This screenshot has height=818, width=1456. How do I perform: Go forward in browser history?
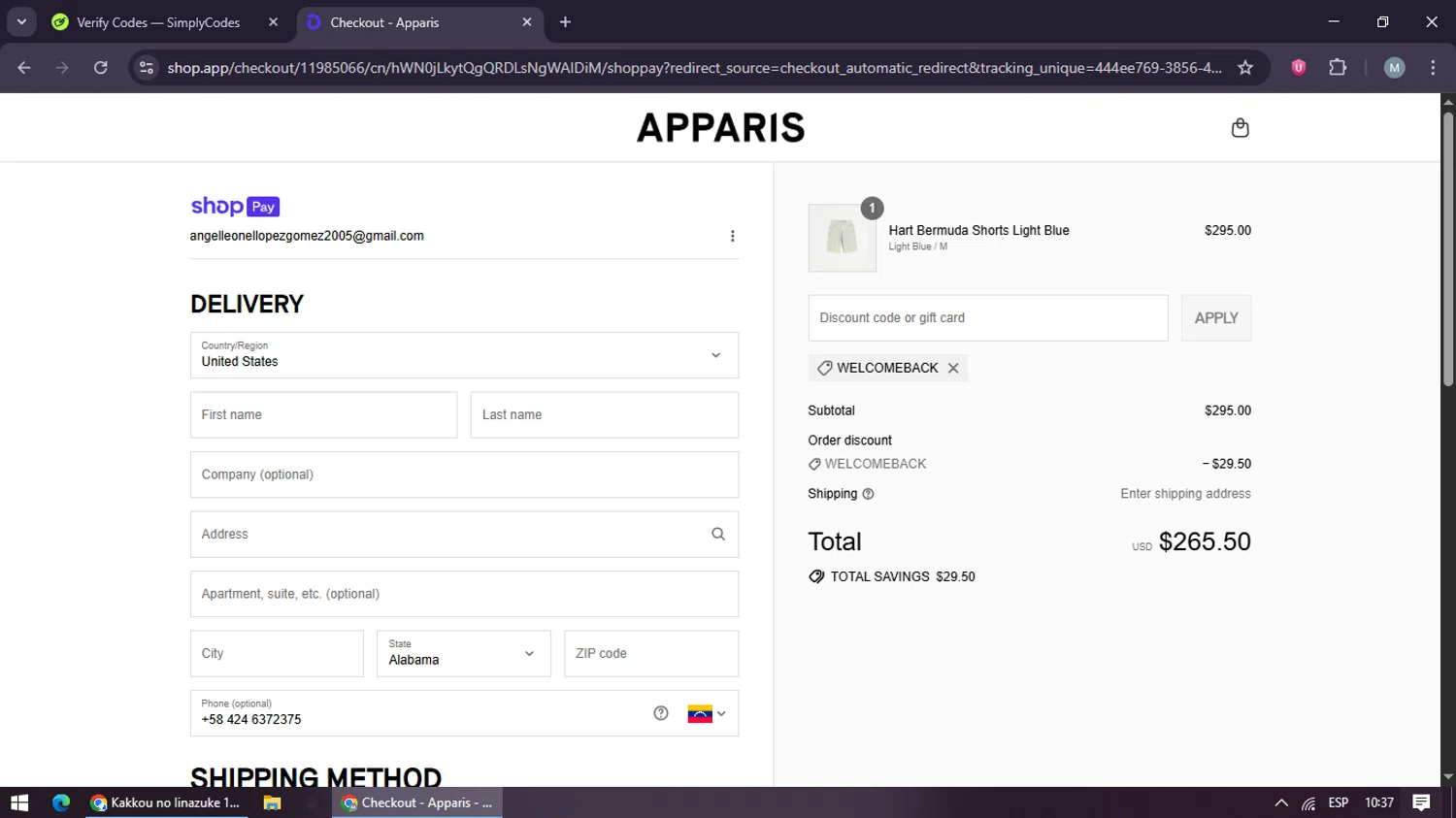[62, 67]
